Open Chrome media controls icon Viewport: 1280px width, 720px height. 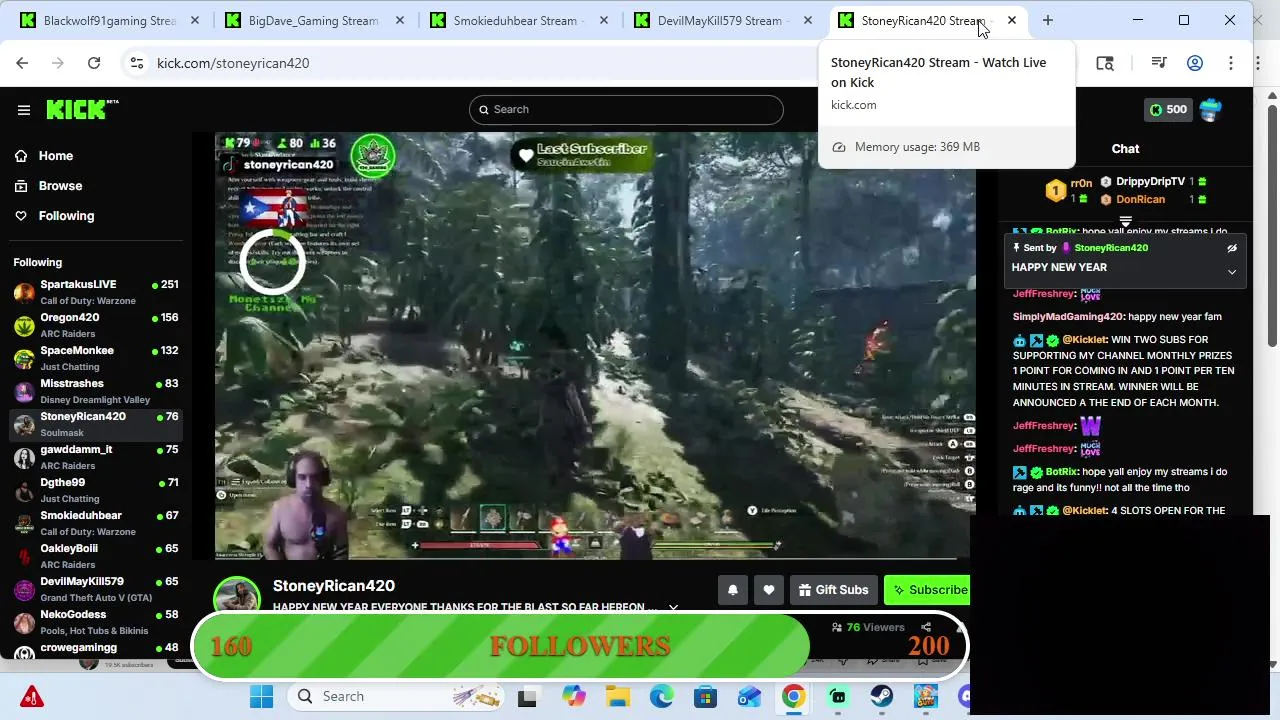click(1159, 63)
